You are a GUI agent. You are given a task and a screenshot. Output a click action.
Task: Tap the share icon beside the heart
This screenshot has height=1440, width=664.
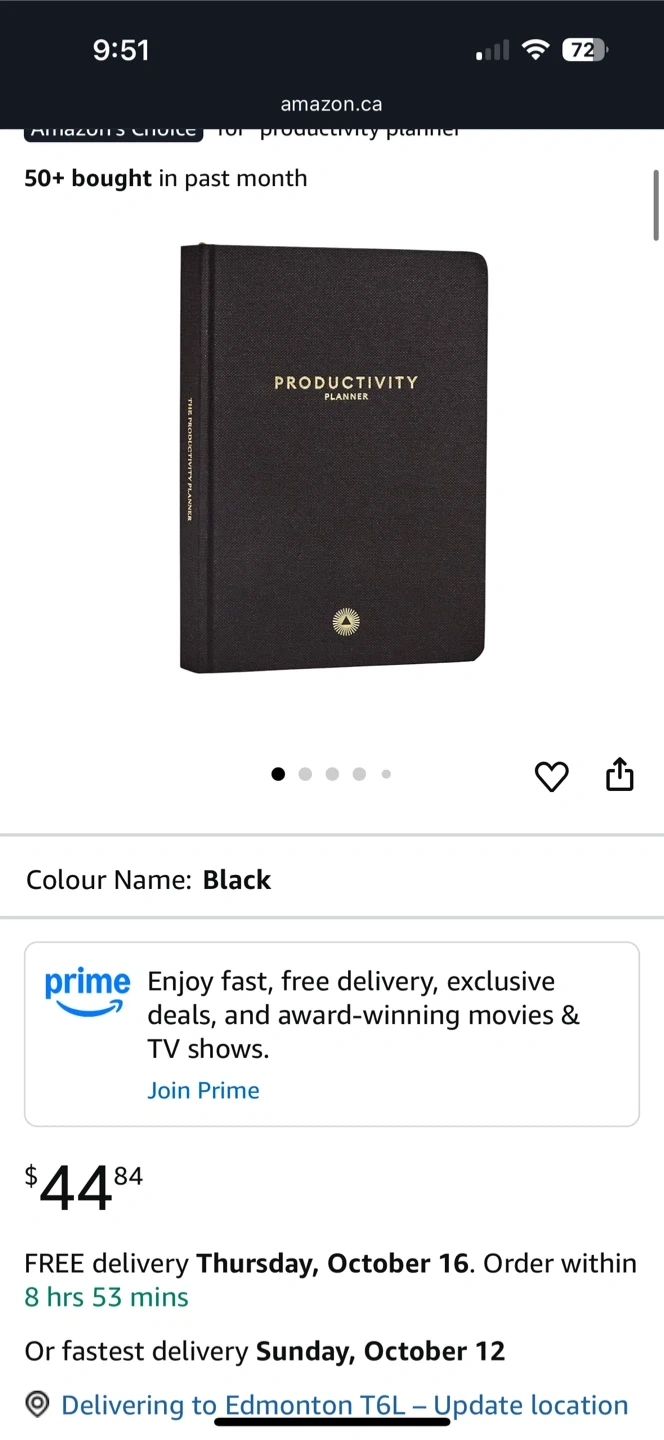620,775
